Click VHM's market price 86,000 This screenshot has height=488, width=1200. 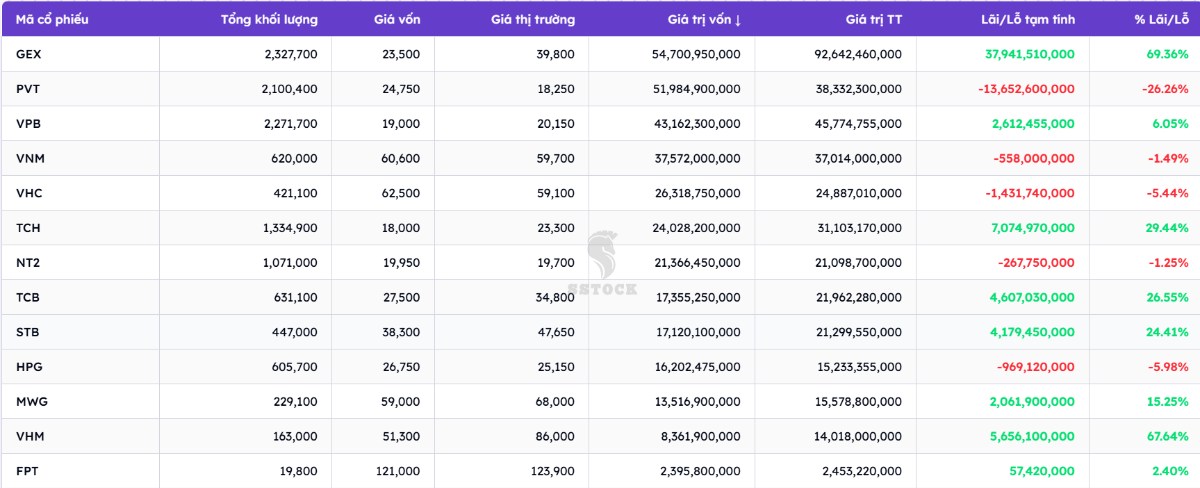click(x=555, y=436)
